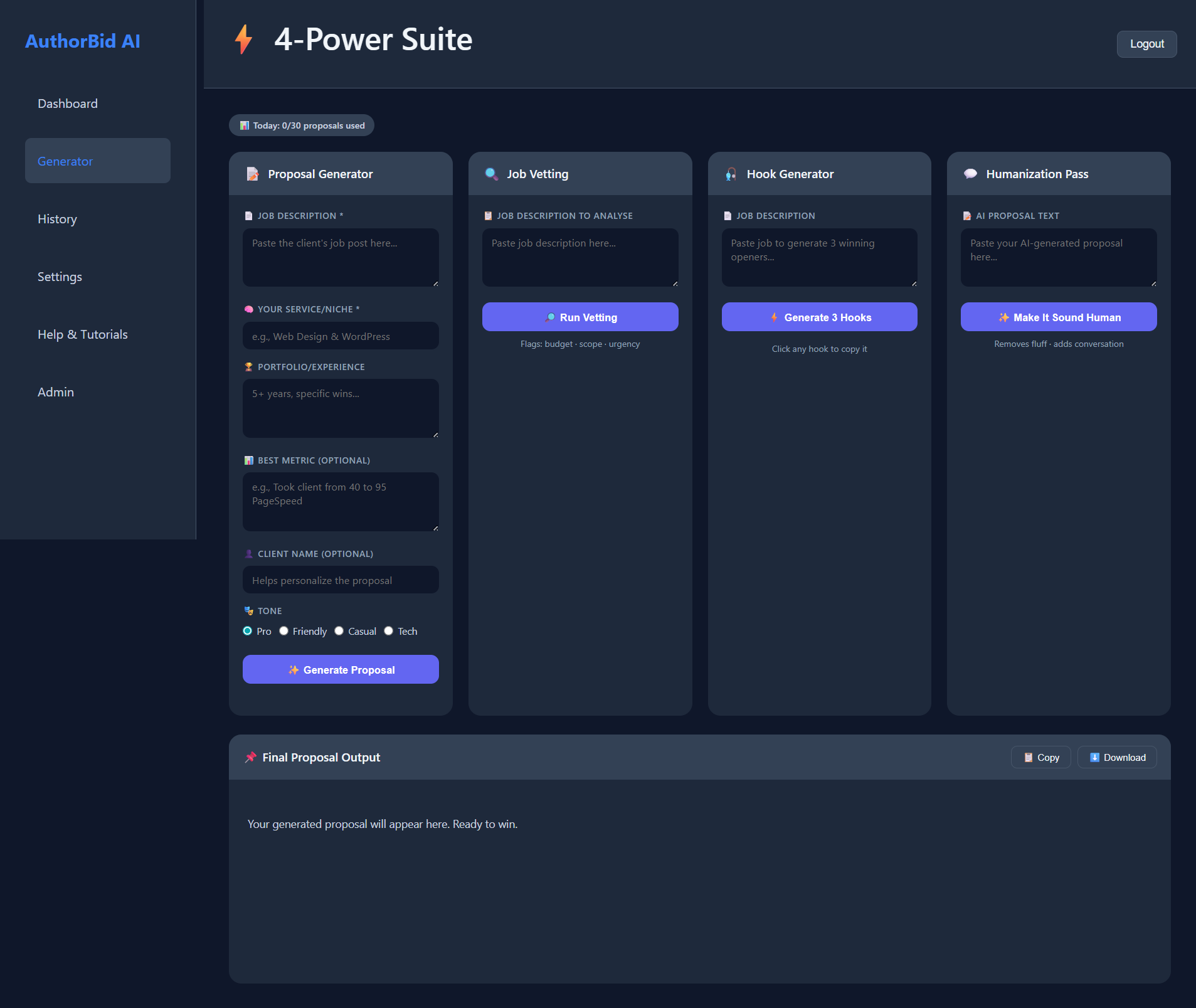Focus the Portfolio/Experience textarea
The width and height of the screenshot is (1196, 1008).
(341, 409)
